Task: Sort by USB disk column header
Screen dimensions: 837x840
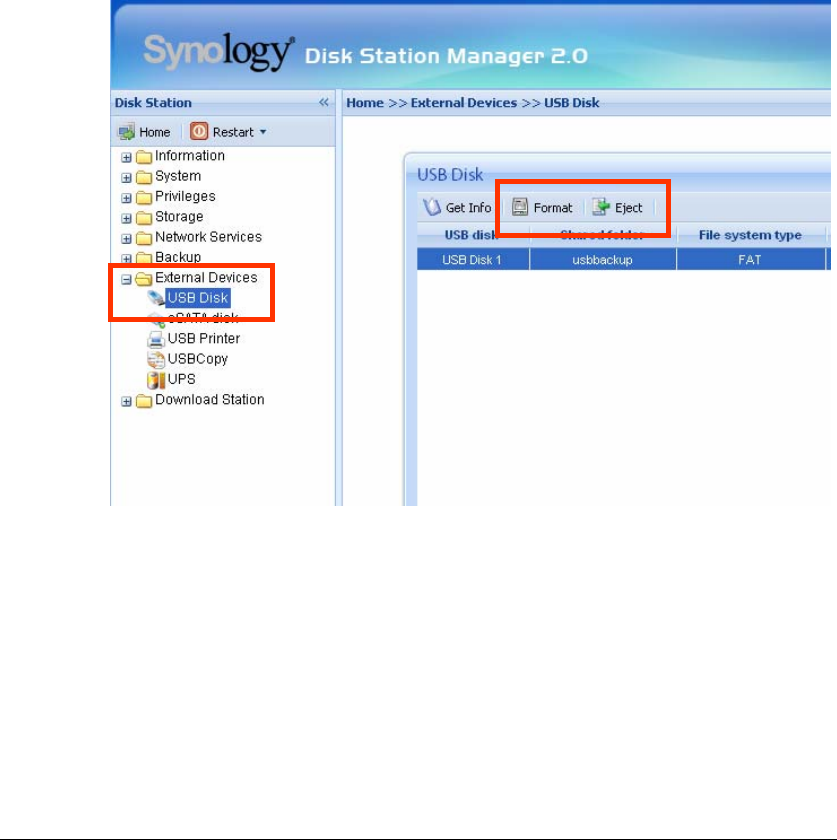Action: pyautogui.click(x=474, y=235)
